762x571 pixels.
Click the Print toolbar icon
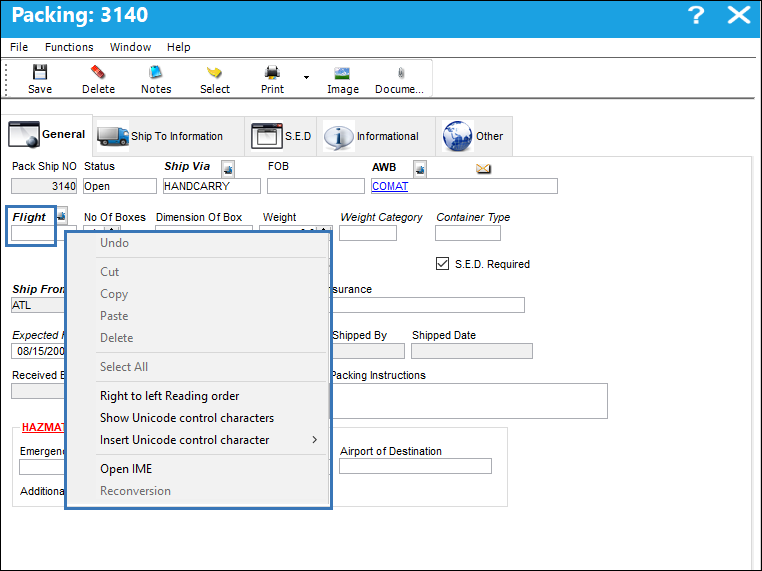click(x=272, y=79)
